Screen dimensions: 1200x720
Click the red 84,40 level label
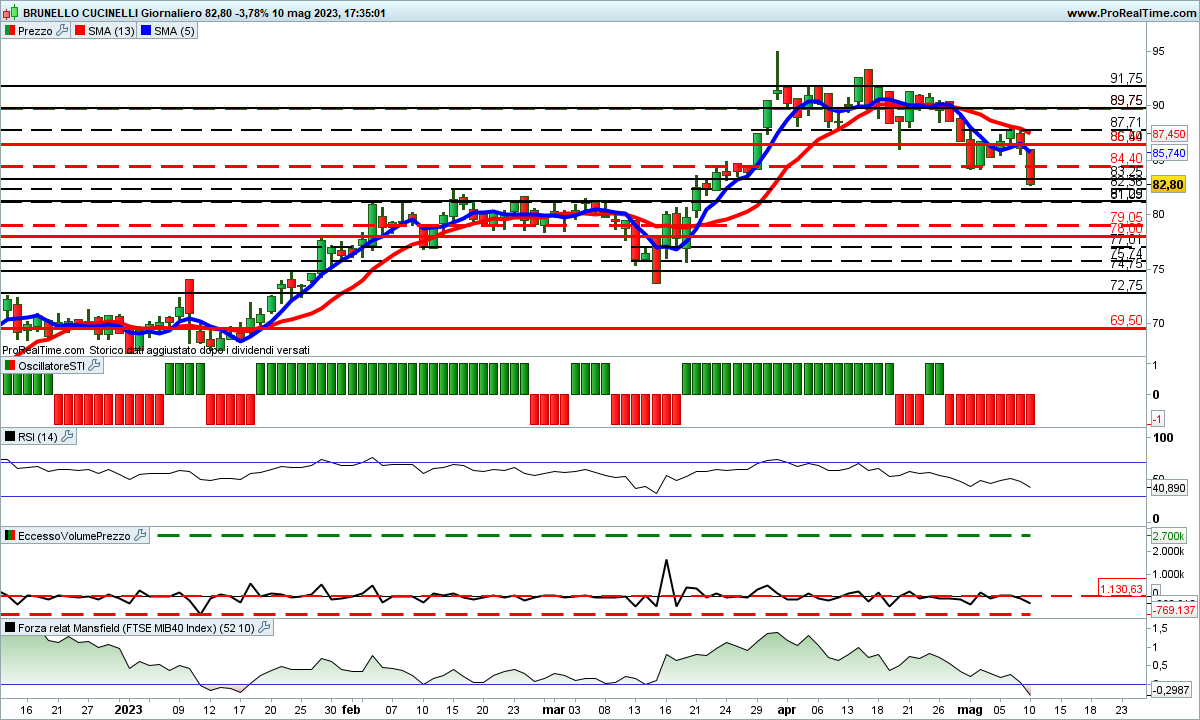(x=1126, y=158)
